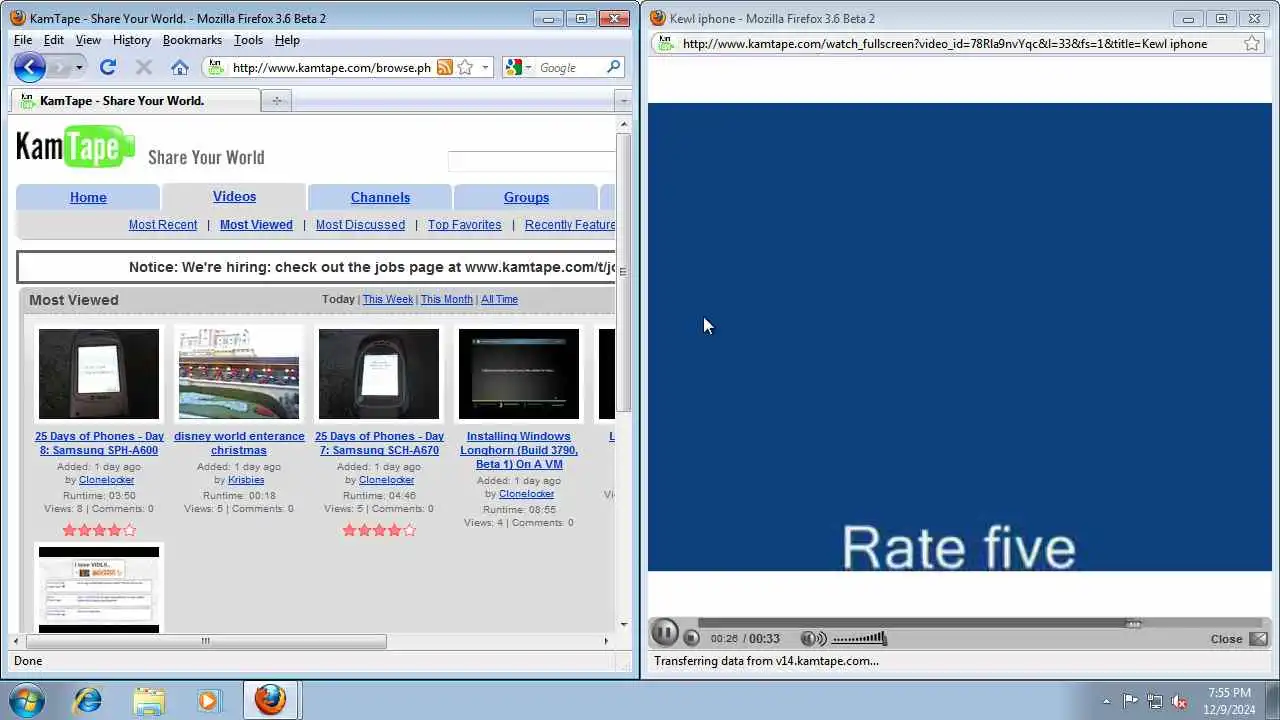Viewport: 1280px width, 720px height.
Task: Click the star rating under SCH-A670 video
Action: click(379, 530)
